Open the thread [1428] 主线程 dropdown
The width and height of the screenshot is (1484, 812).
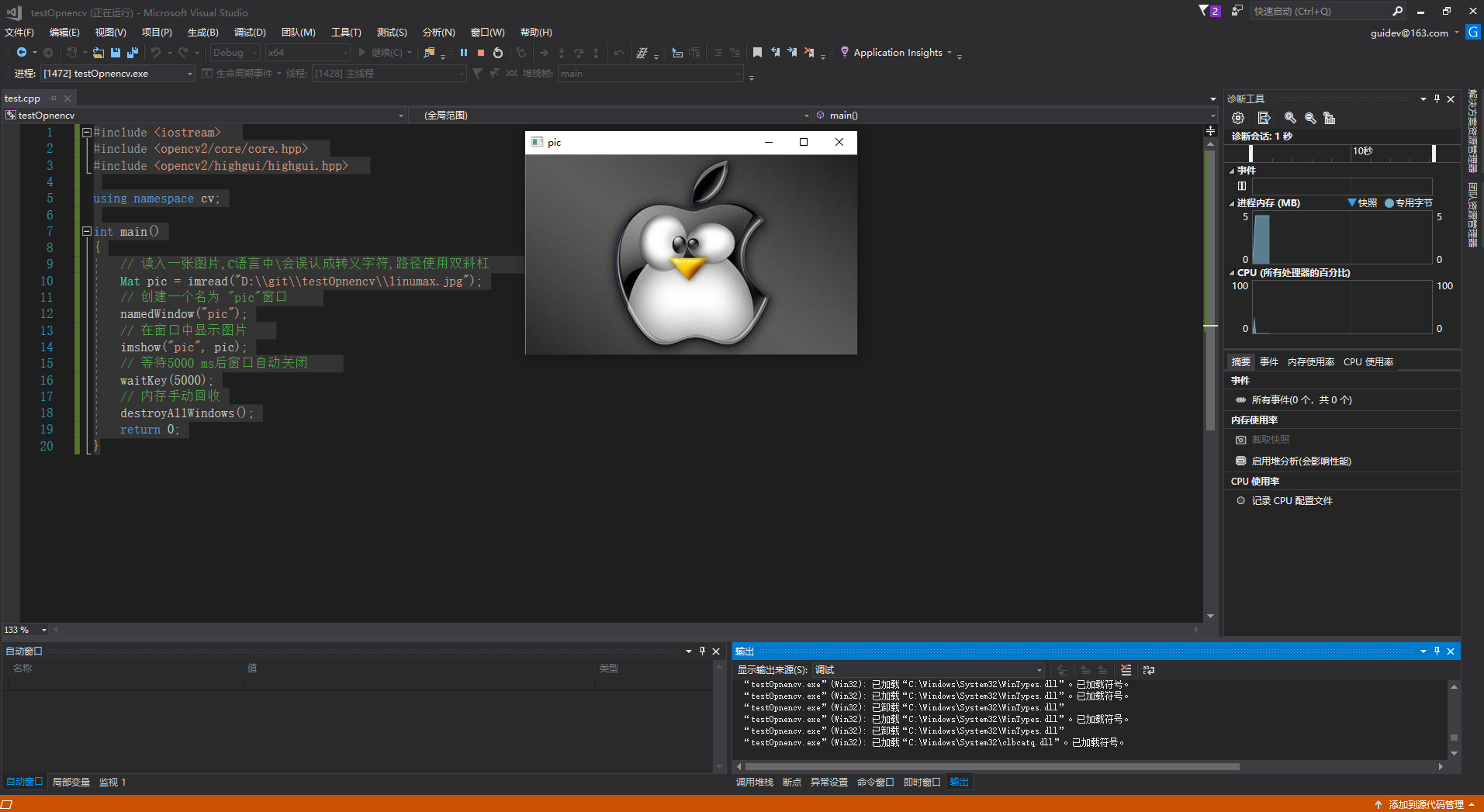click(x=389, y=73)
